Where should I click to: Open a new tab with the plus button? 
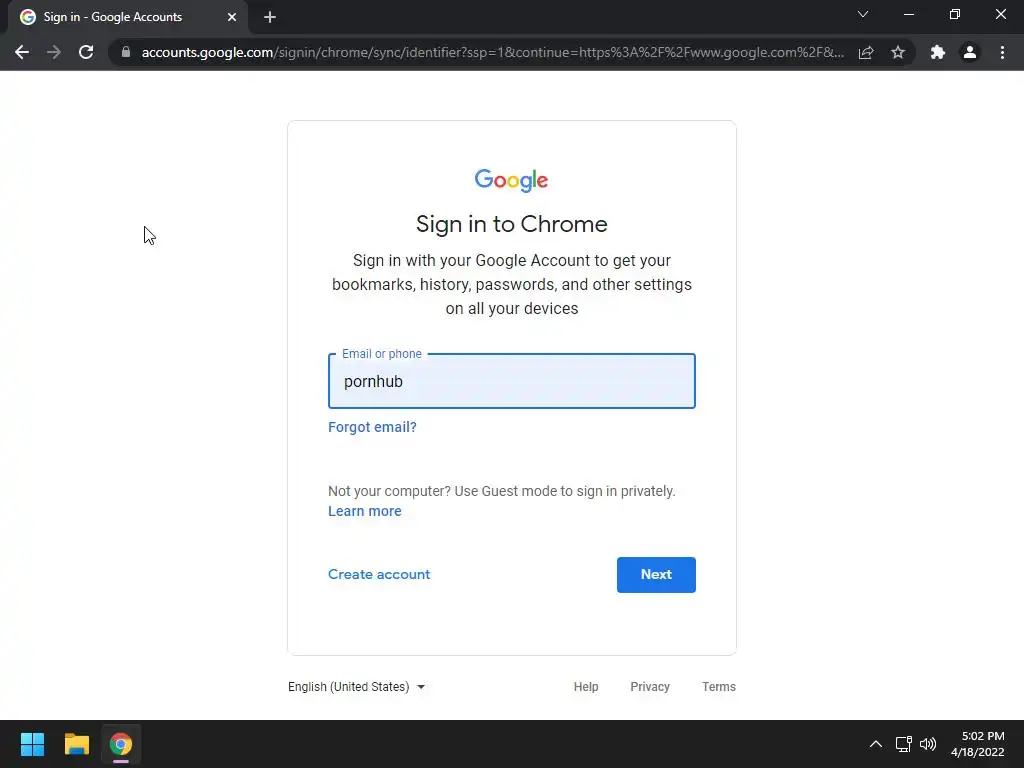pyautogui.click(x=270, y=17)
